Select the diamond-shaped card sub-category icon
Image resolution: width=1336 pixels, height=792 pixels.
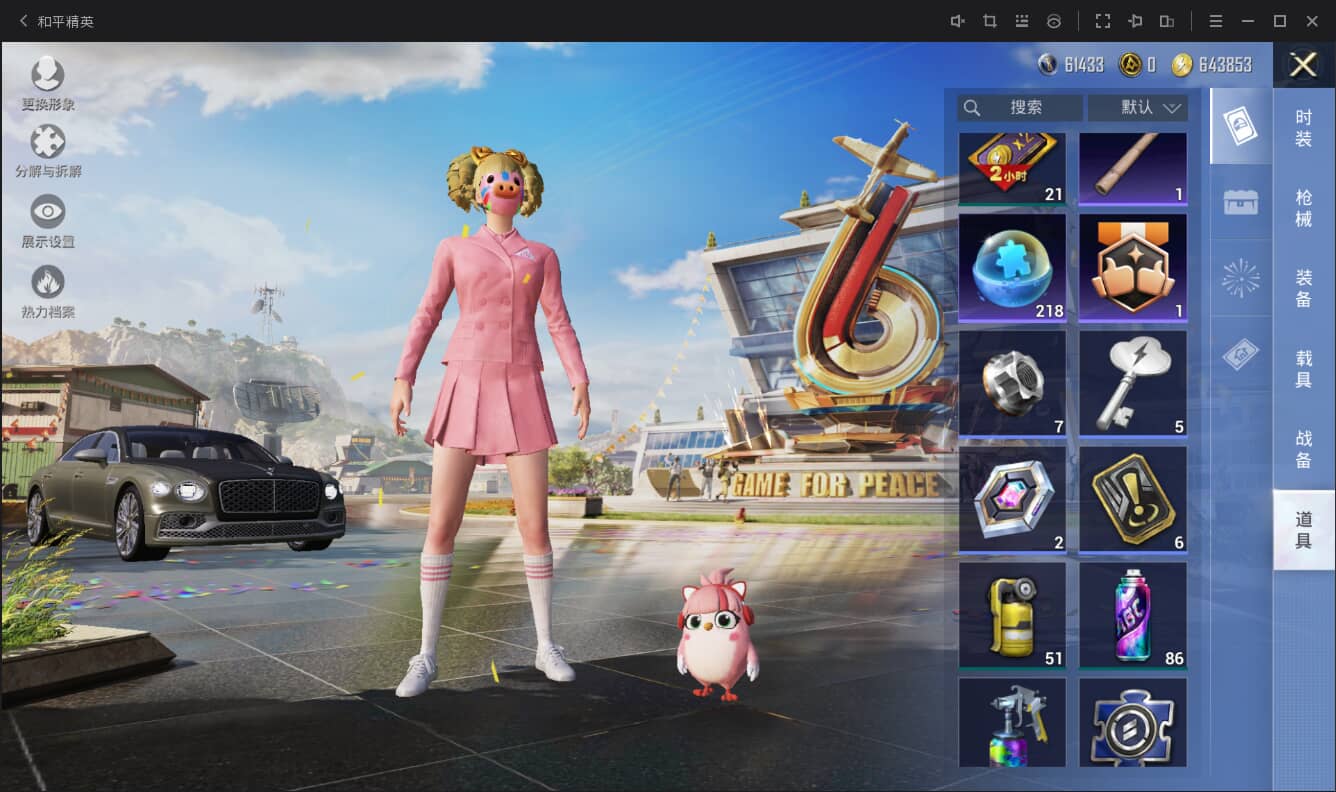[1240, 355]
